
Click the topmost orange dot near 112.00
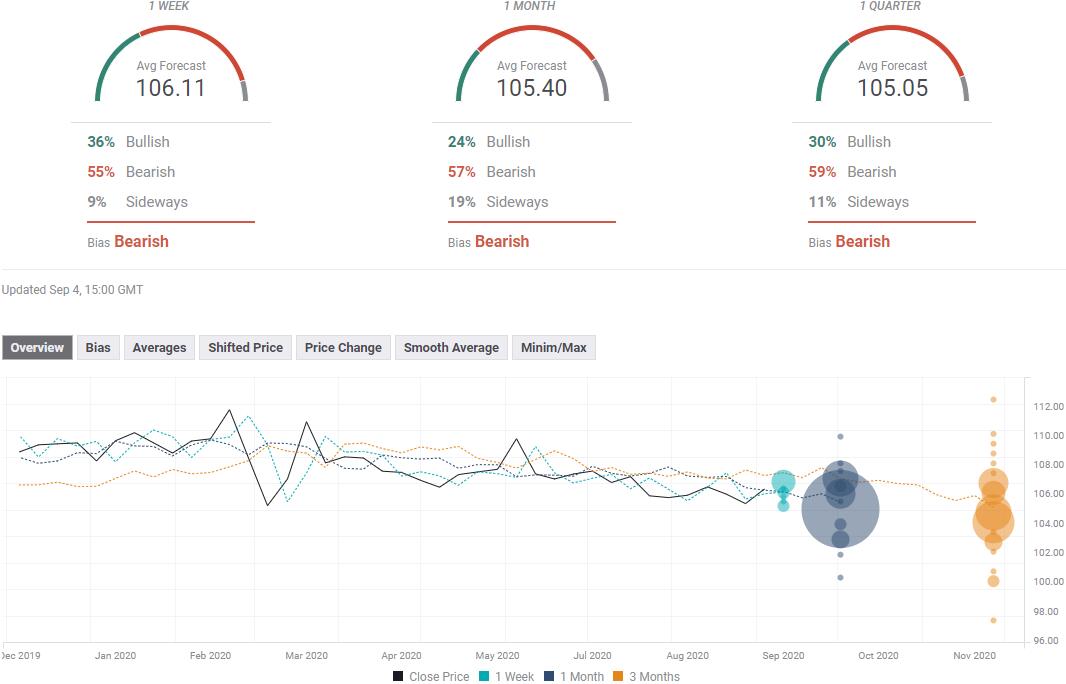[x=993, y=400]
